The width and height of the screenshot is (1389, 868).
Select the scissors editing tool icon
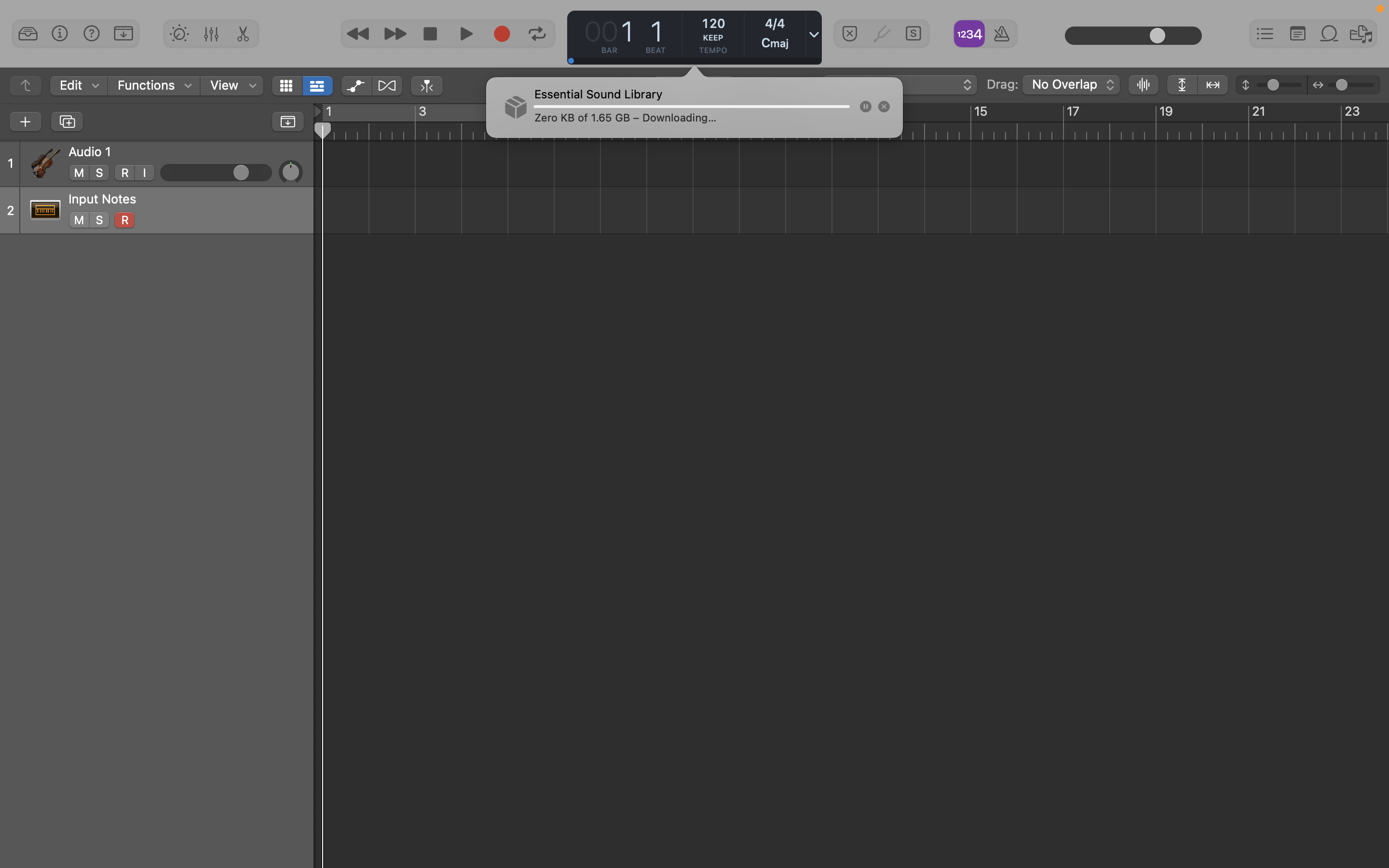pos(242,33)
